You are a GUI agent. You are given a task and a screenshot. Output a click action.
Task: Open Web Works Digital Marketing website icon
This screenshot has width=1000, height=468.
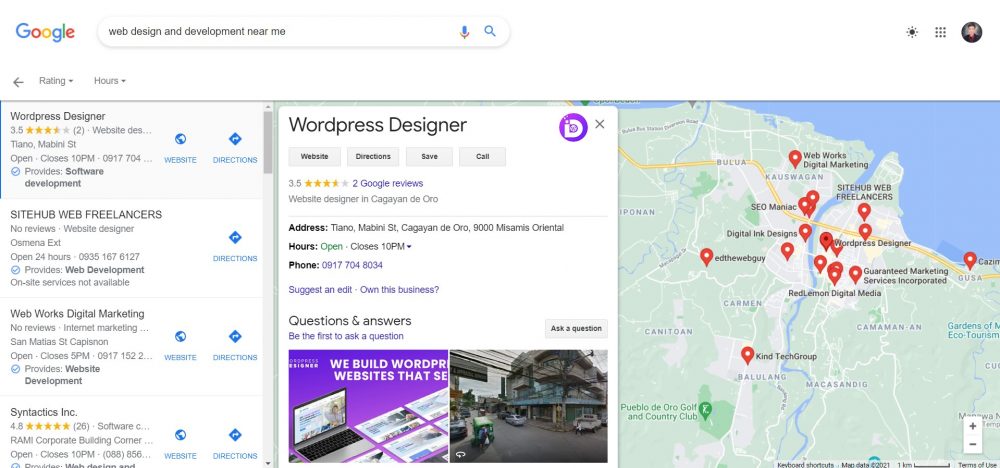coord(180,336)
